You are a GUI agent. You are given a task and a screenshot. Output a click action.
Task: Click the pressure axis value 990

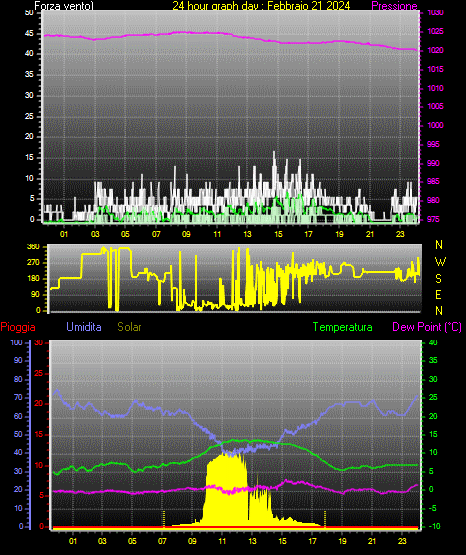tap(433, 163)
